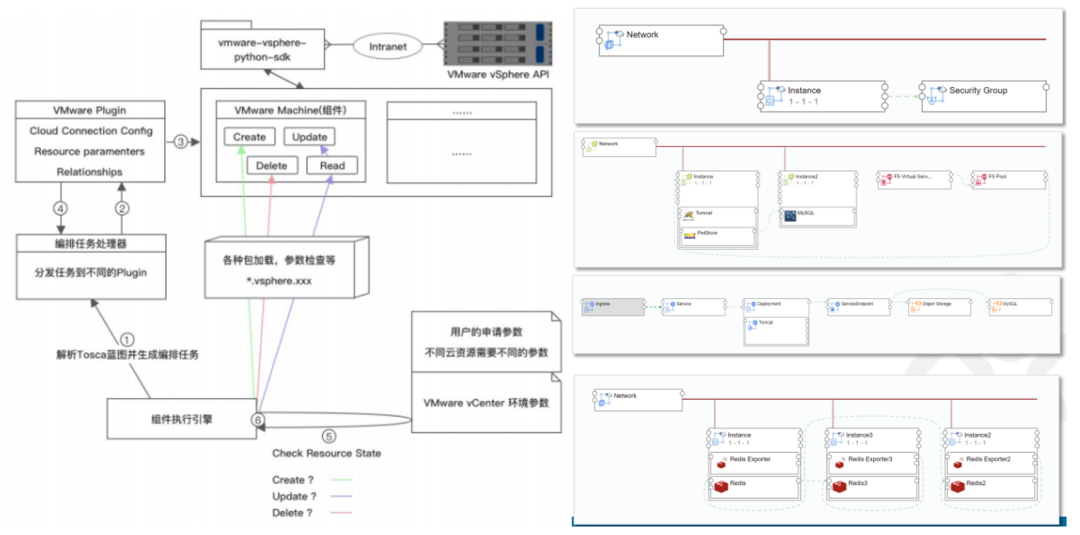Click the Redis Exporter3 label
This screenshot has width=1080, height=535.
coord(871,459)
